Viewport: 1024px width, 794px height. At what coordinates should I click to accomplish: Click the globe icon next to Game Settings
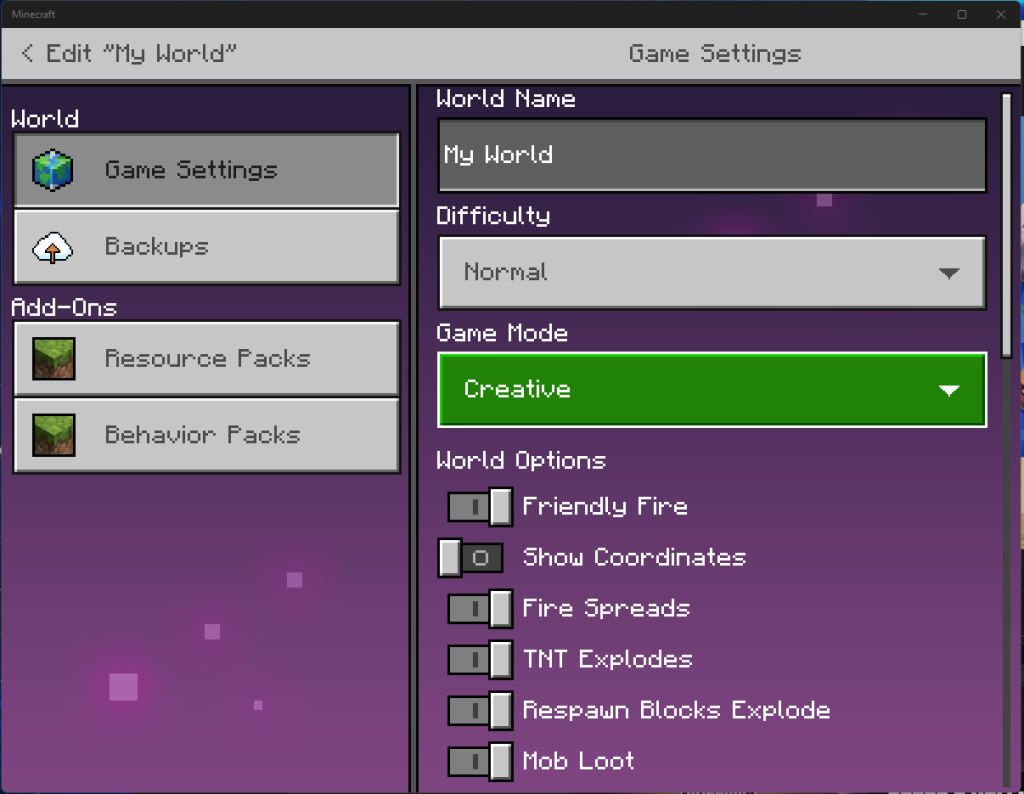point(52,170)
